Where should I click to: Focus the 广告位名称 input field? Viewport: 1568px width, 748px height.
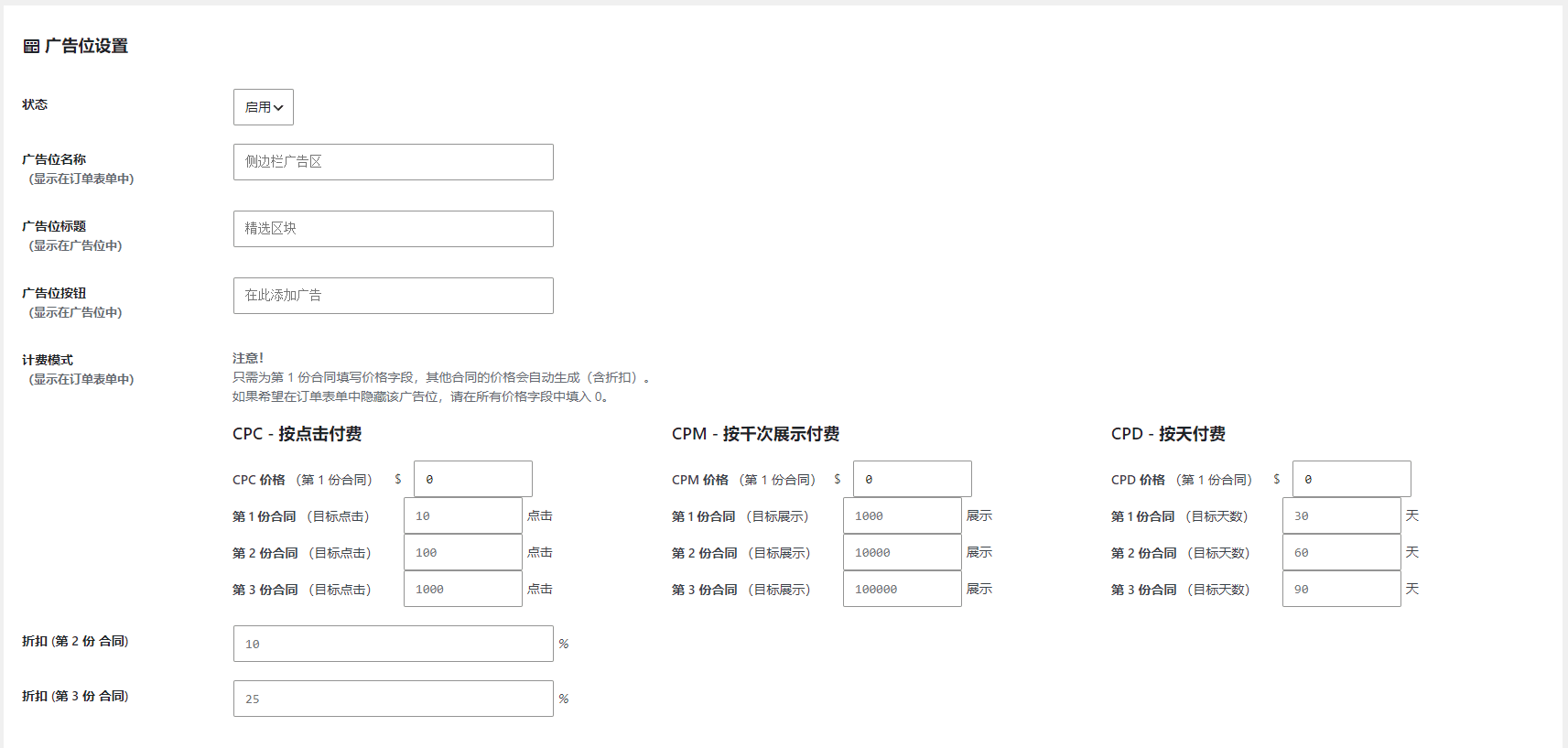point(394,162)
